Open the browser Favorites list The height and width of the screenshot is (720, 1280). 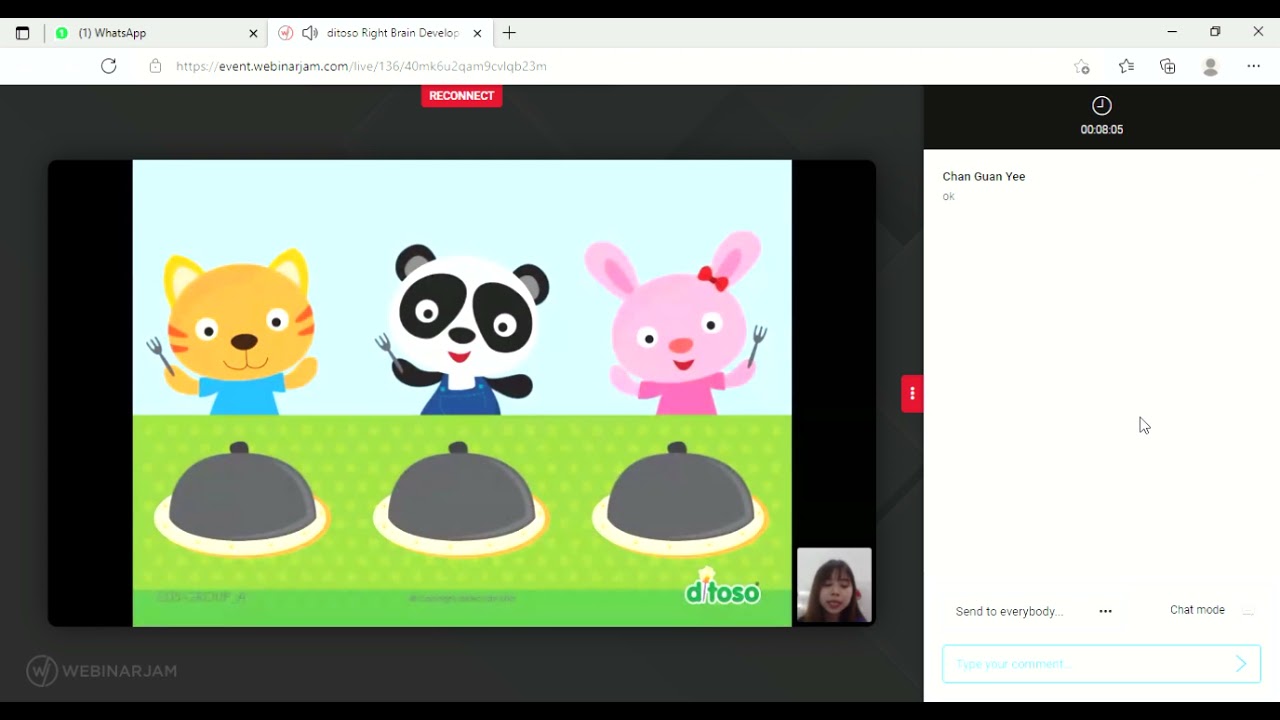(x=1126, y=66)
